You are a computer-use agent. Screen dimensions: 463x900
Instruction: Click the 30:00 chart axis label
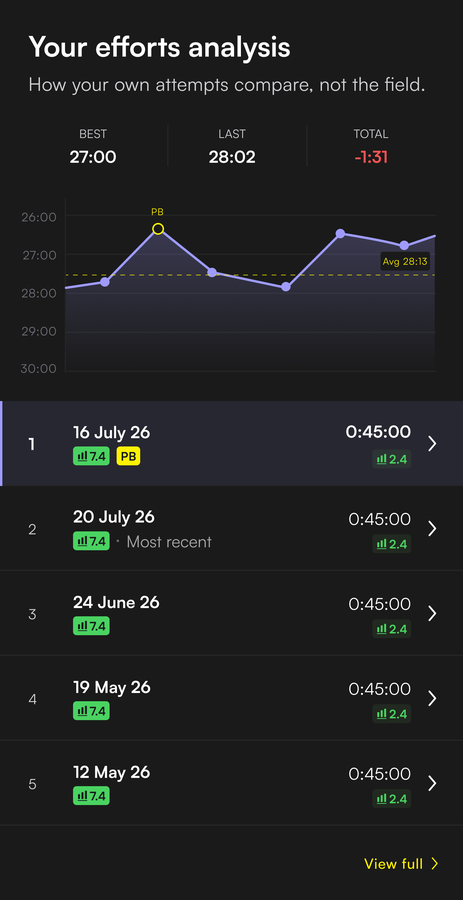39,368
